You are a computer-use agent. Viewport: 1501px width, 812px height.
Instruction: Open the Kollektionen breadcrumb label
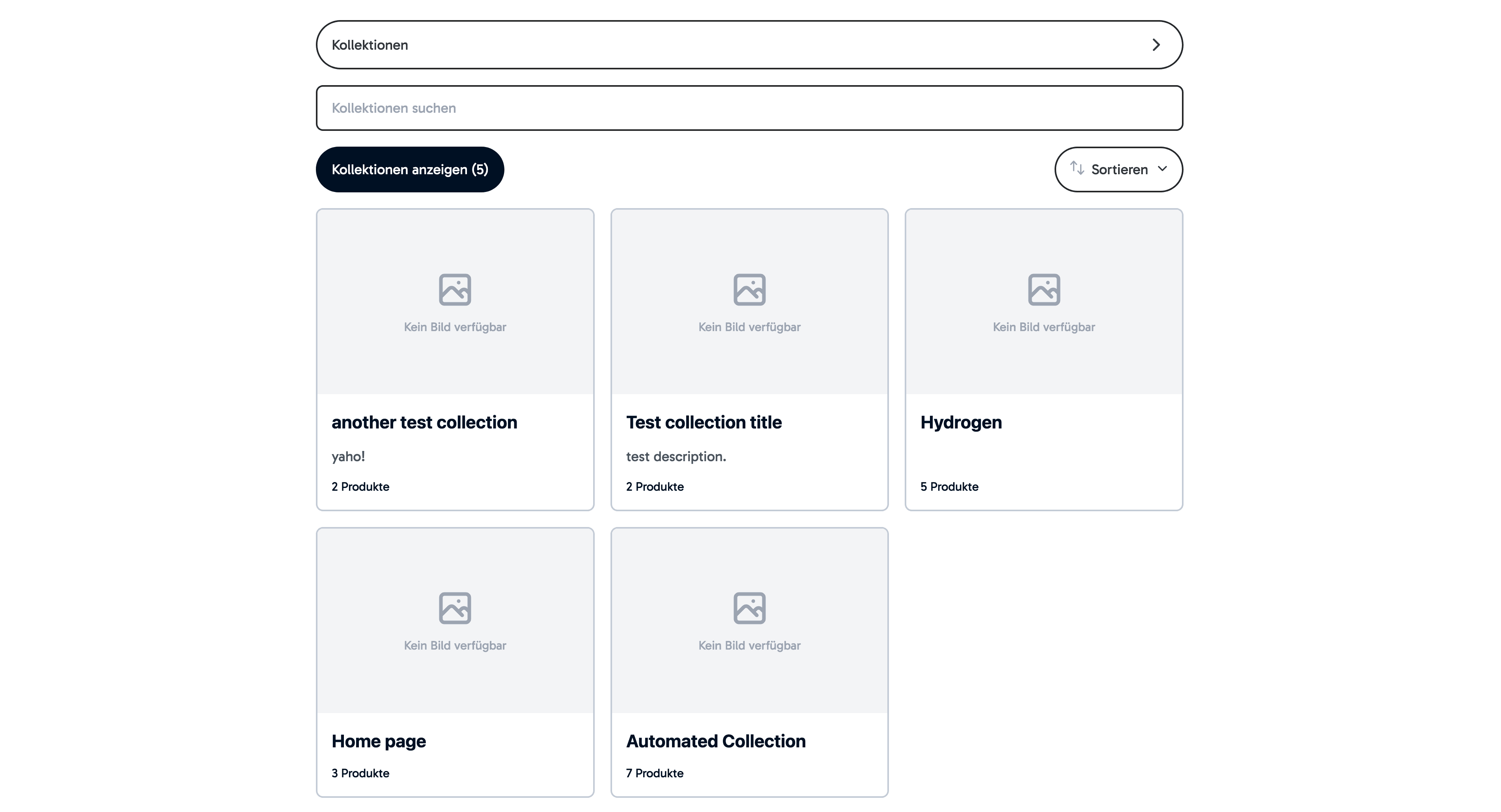pyautogui.click(x=370, y=45)
